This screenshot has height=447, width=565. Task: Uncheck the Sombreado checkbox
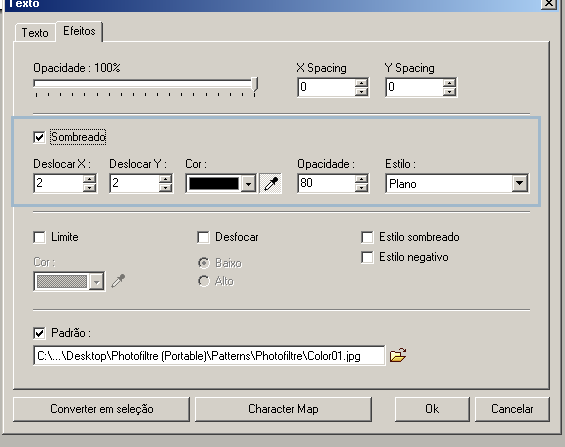(39, 137)
